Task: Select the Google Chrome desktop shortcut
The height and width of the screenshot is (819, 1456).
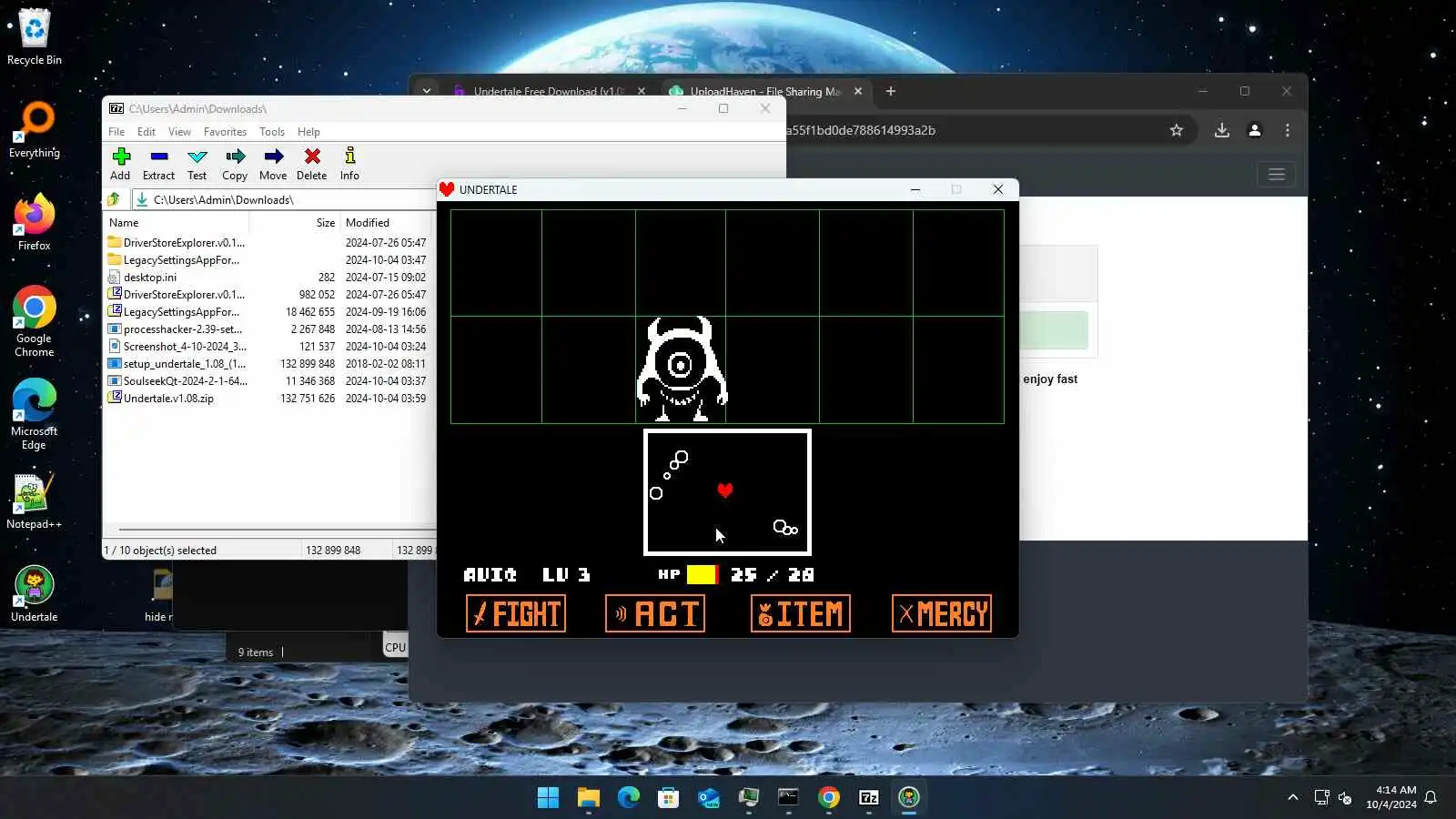Action: point(35,321)
